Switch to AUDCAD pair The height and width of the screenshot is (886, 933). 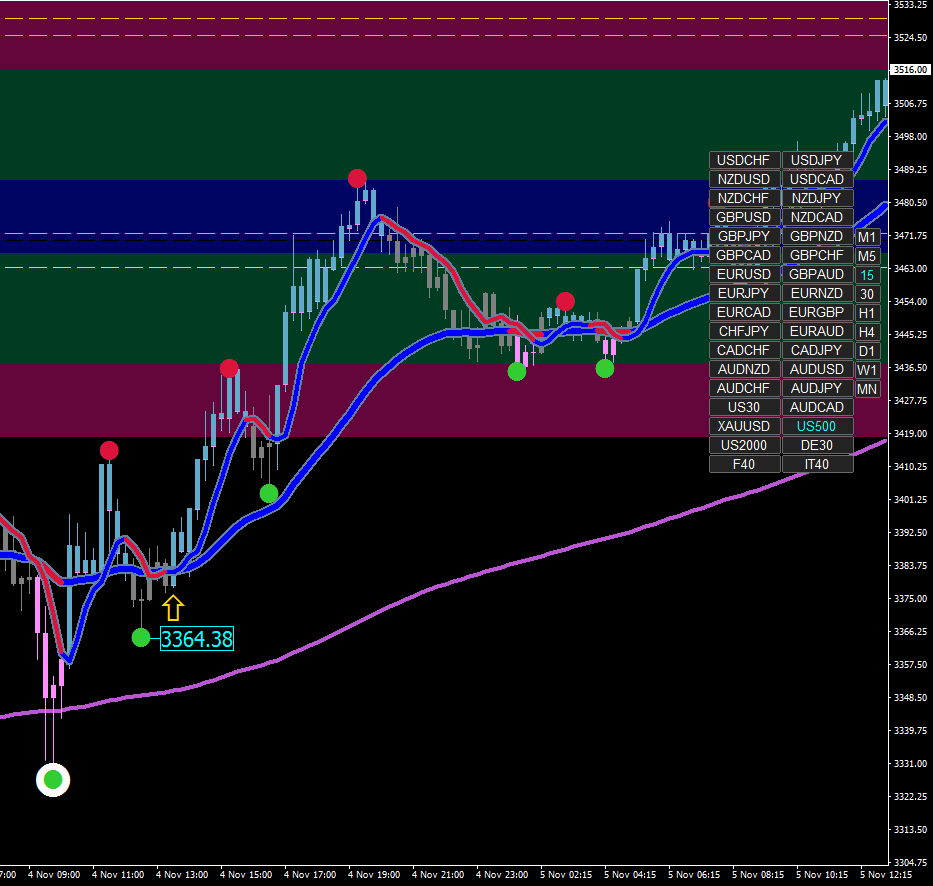coord(817,408)
